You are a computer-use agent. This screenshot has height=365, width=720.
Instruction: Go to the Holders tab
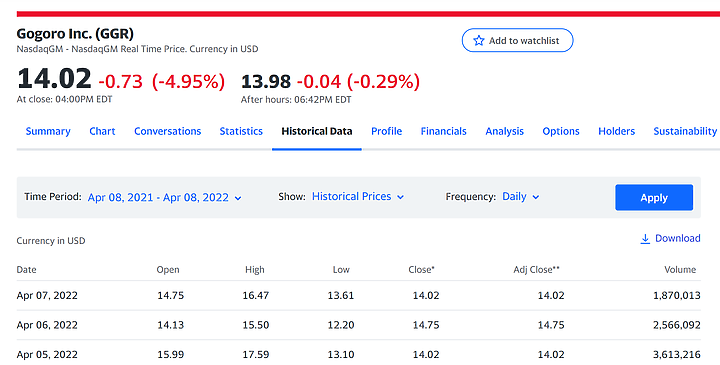(x=617, y=131)
